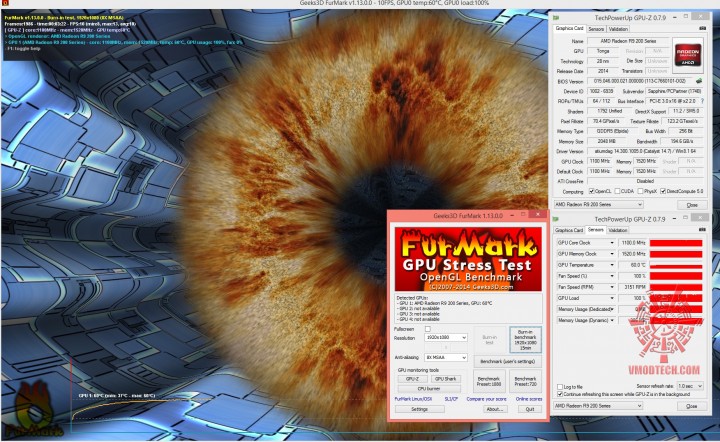Image resolution: width=720 pixels, height=442 pixels.
Task: Click the Driver Version value field
Action: point(645,151)
